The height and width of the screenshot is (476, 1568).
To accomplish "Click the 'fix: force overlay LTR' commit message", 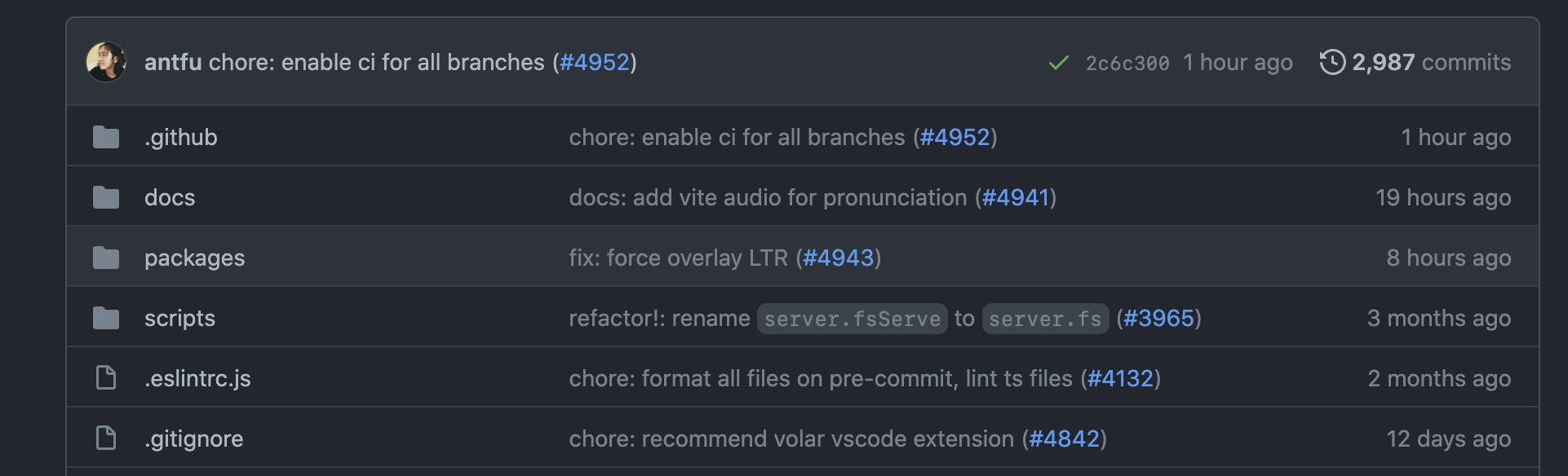I will pos(679,258).
